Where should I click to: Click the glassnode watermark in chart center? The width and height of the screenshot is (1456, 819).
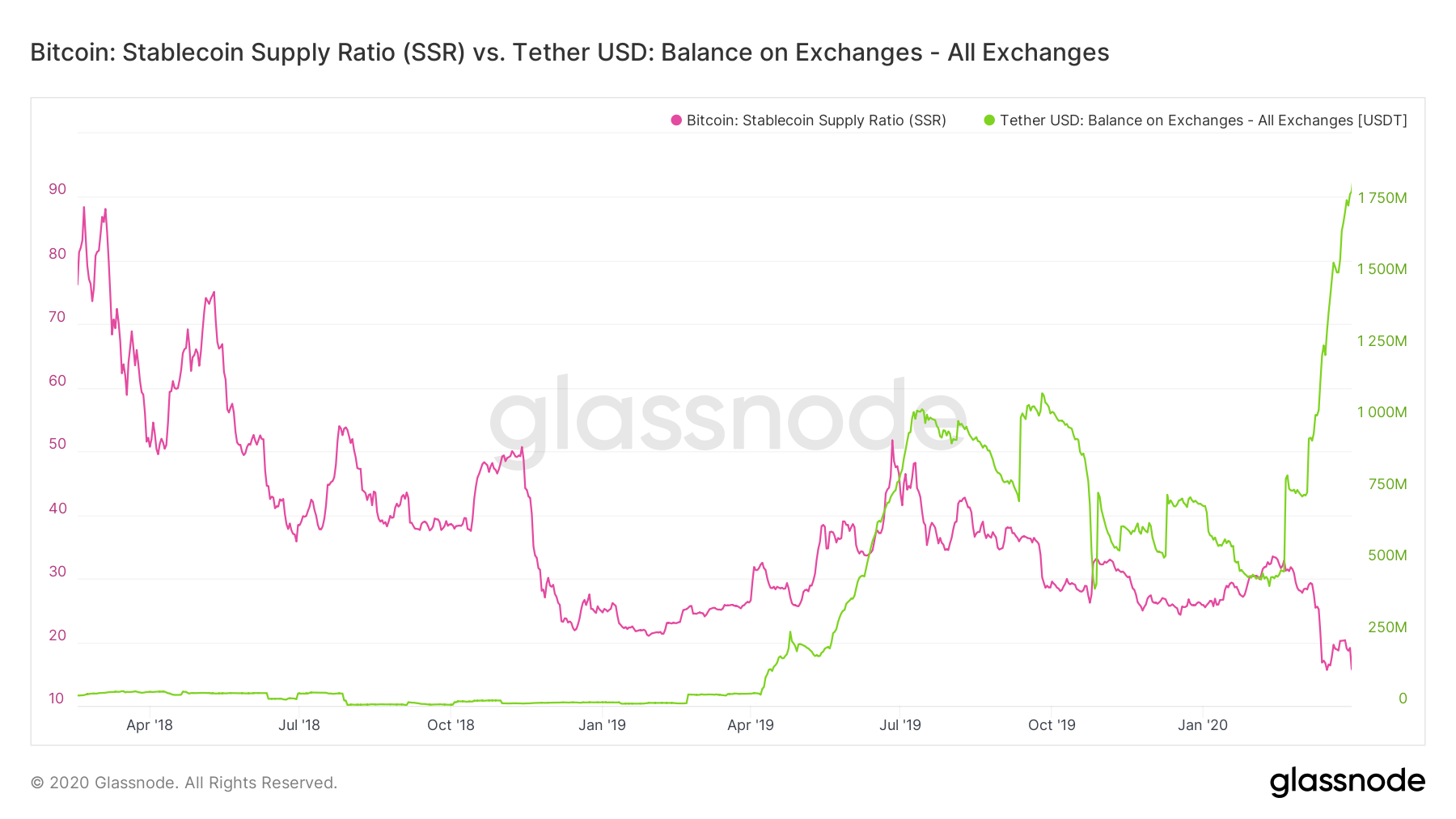[x=728, y=420]
